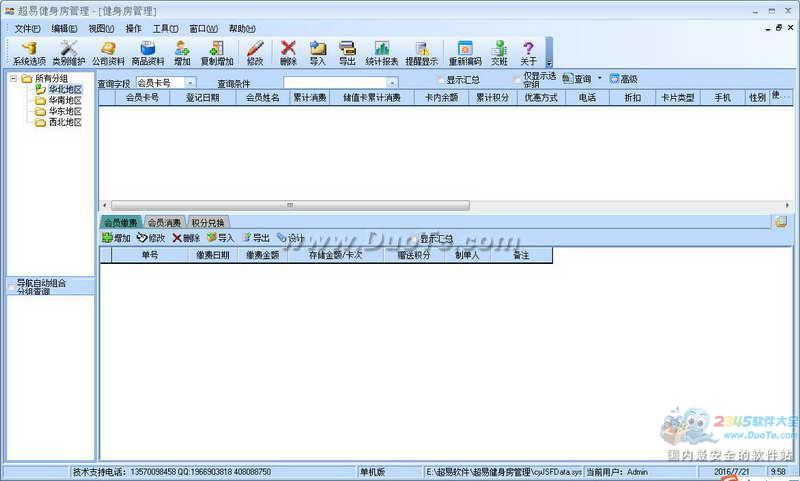Open 公司资料 company info icon
This screenshot has height=481, width=800.
tap(108, 53)
